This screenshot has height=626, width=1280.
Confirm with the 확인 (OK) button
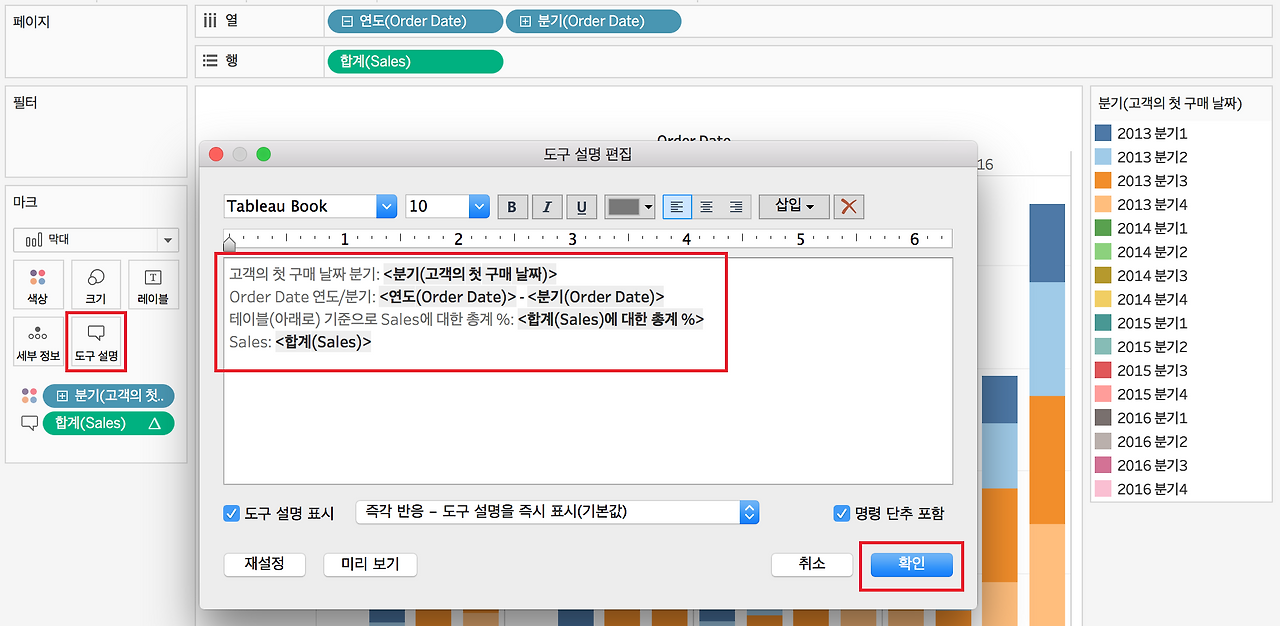(x=911, y=564)
